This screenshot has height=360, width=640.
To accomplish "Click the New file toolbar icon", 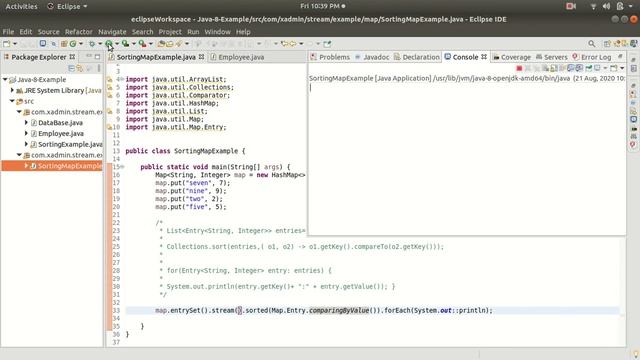I will click(7, 44).
